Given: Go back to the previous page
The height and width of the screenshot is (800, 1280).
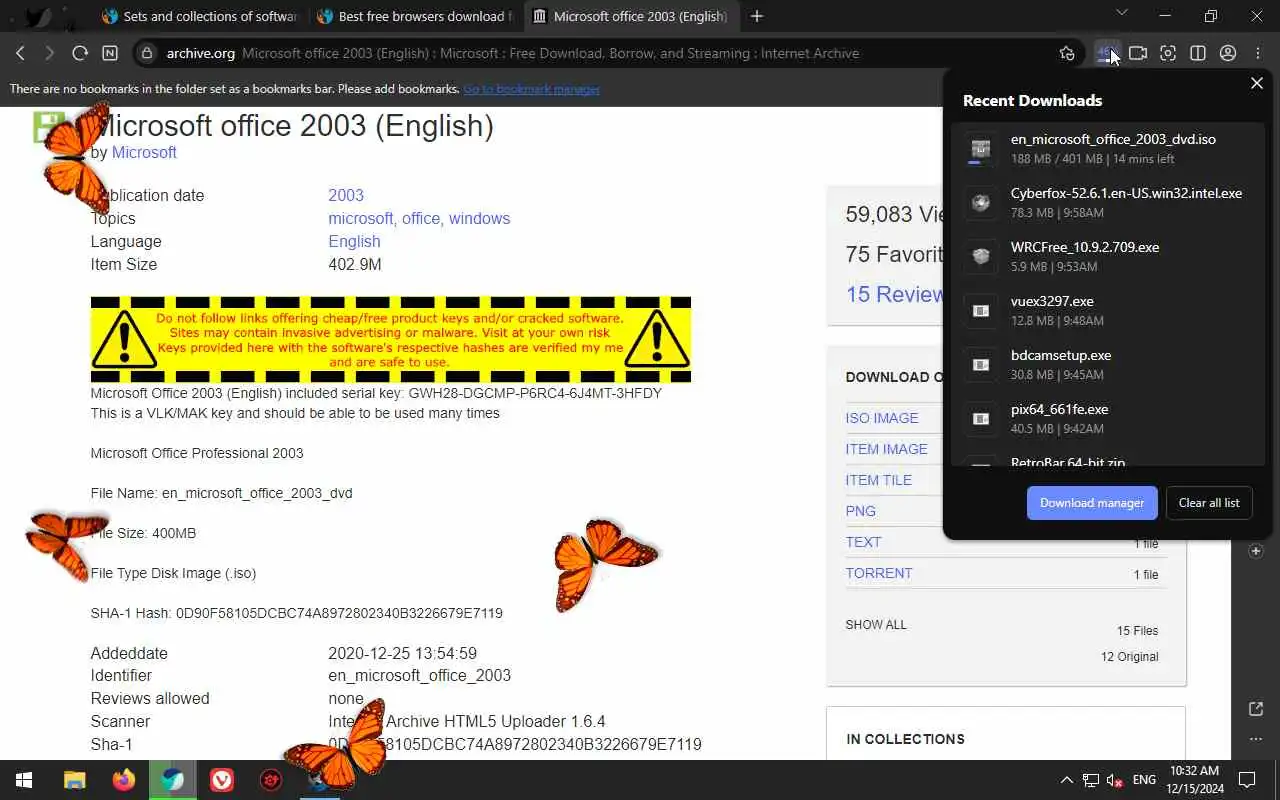Looking at the screenshot, I should tap(20, 53).
